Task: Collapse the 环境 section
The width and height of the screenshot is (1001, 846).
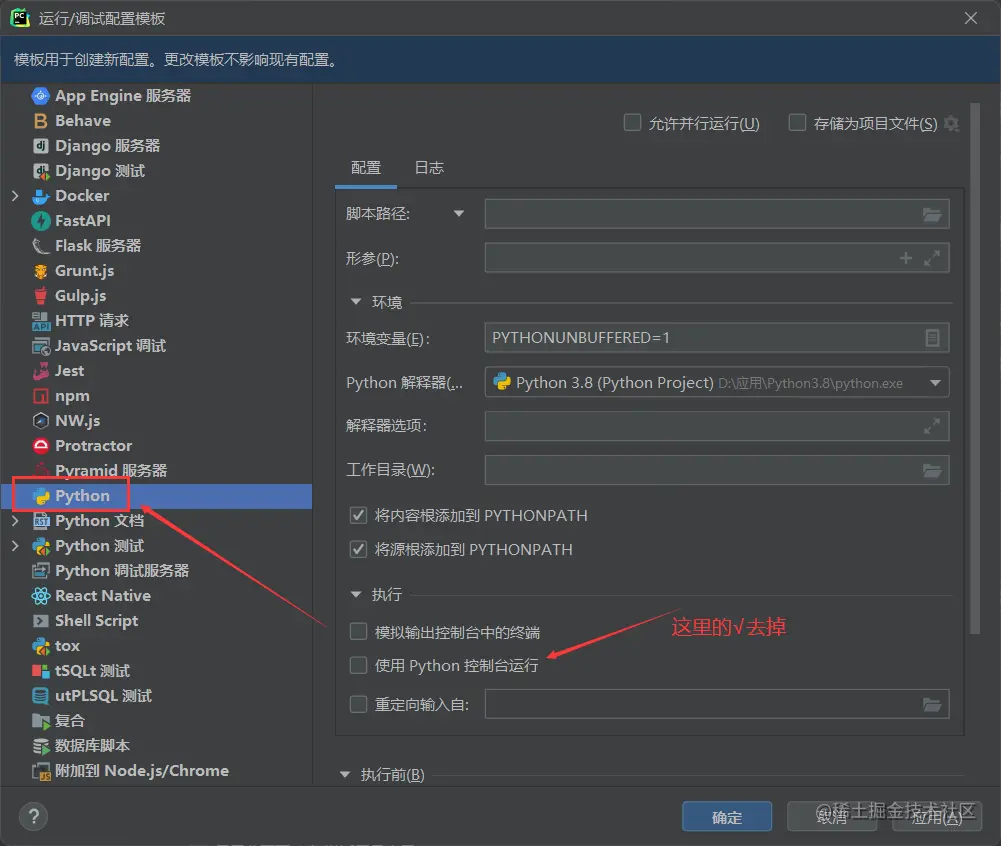Action: tap(356, 301)
